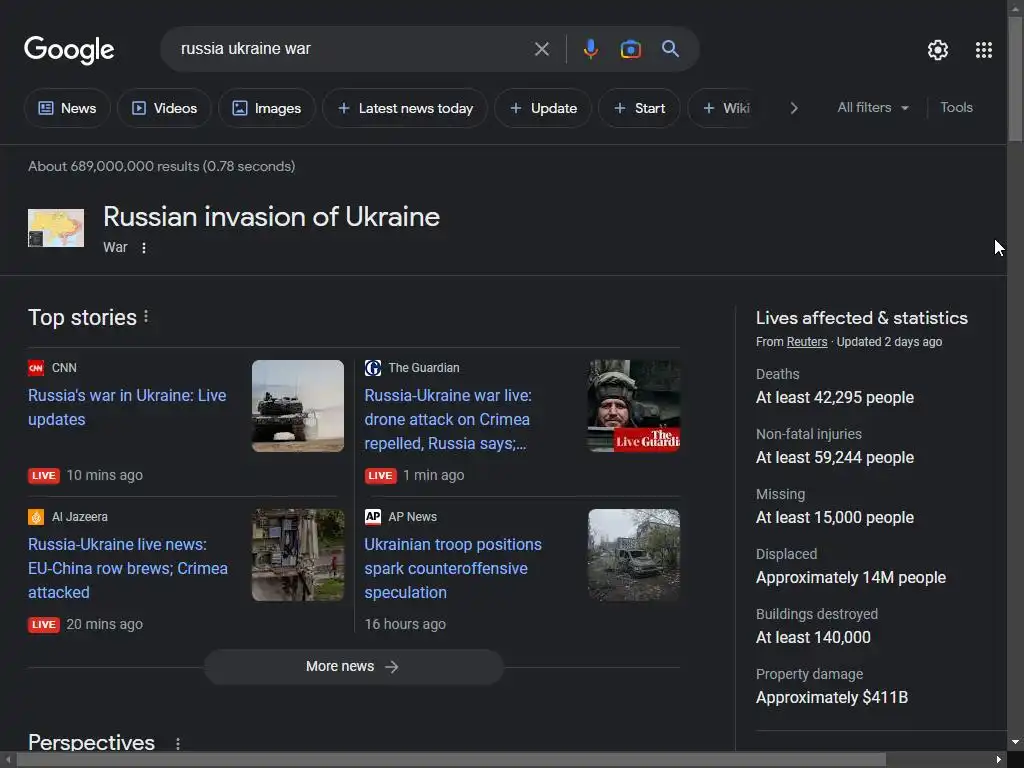Open the map thumbnail of Ukraine
1024x768 pixels.
[56, 228]
